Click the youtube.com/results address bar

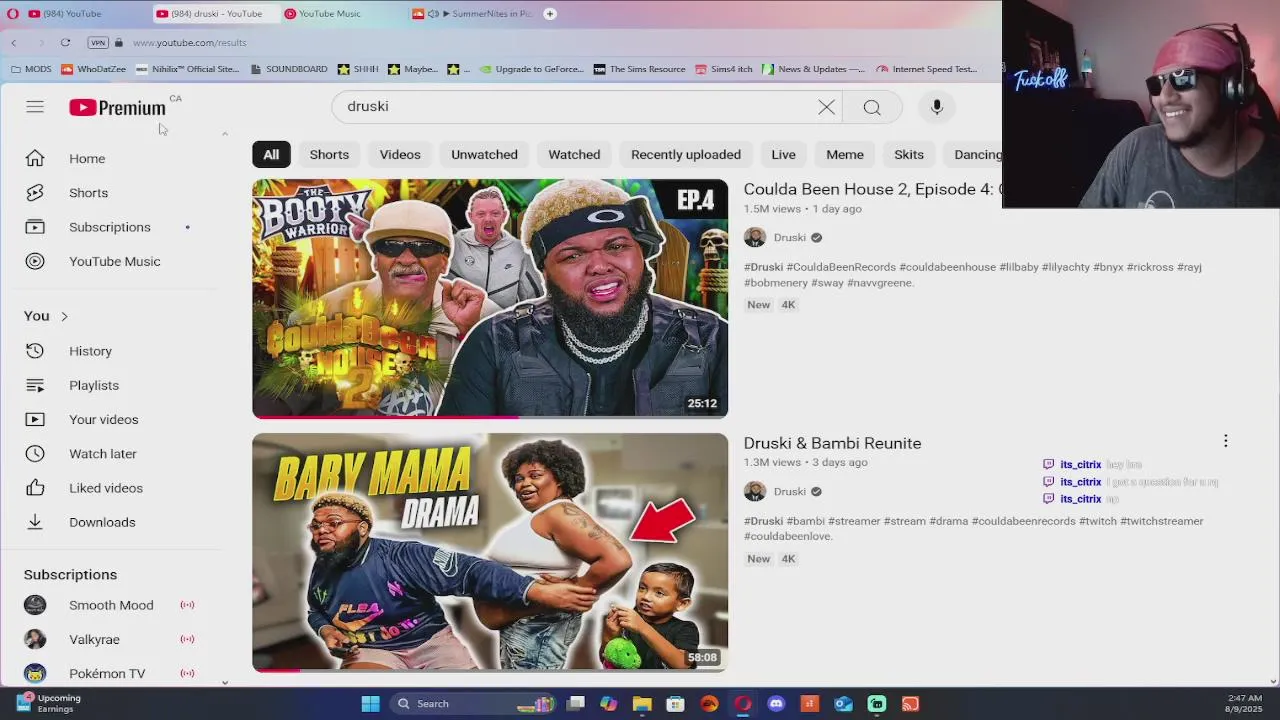(190, 42)
